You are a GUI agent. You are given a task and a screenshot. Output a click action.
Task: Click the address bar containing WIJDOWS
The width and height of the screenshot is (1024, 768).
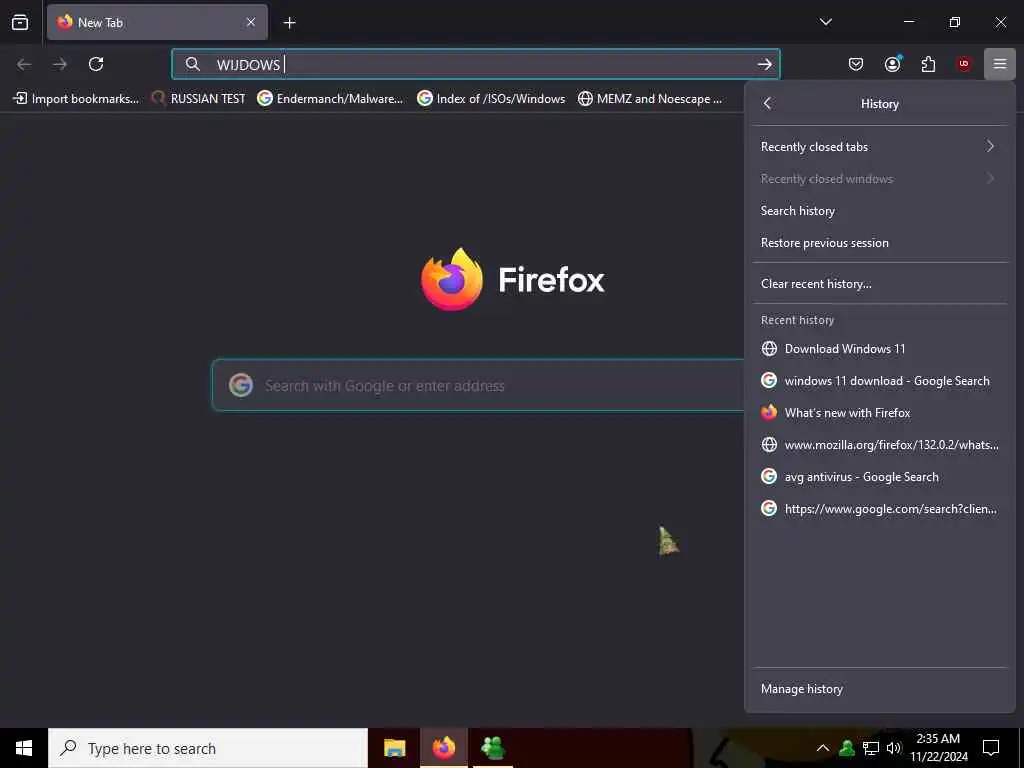tap(475, 64)
